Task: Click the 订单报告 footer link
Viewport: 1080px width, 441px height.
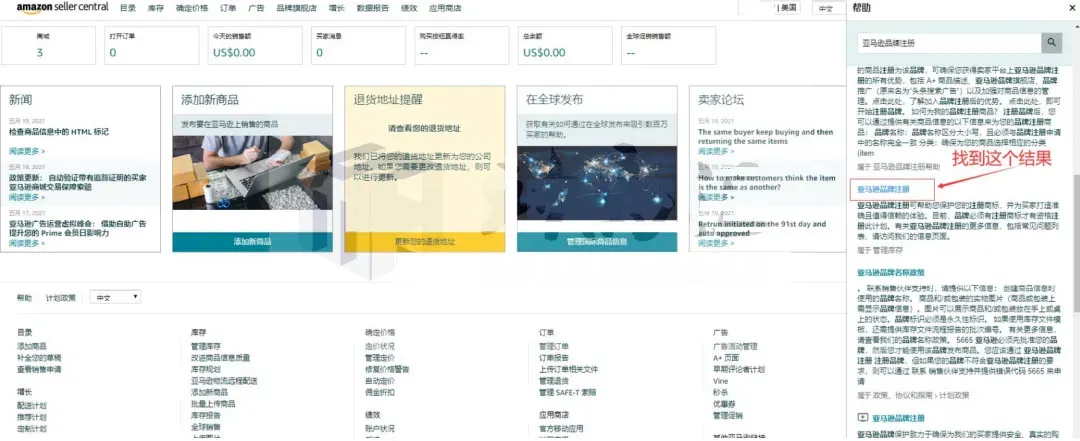Action: click(554, 358)
